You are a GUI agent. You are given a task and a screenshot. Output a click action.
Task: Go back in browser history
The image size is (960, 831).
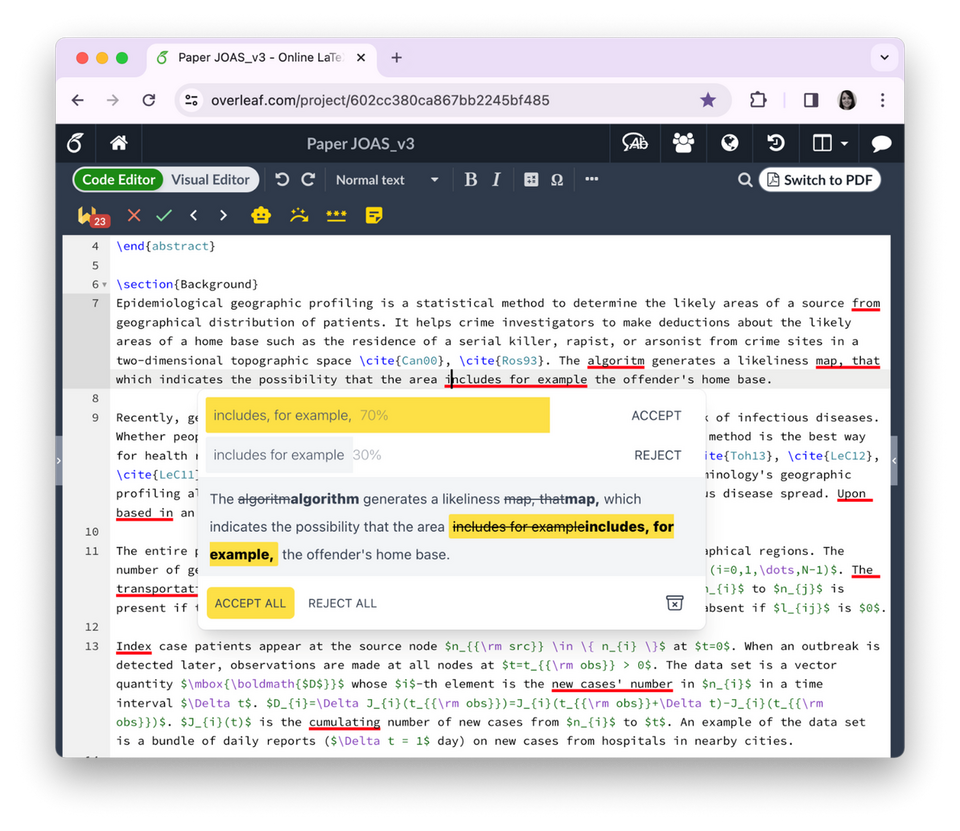pos(78,100)
